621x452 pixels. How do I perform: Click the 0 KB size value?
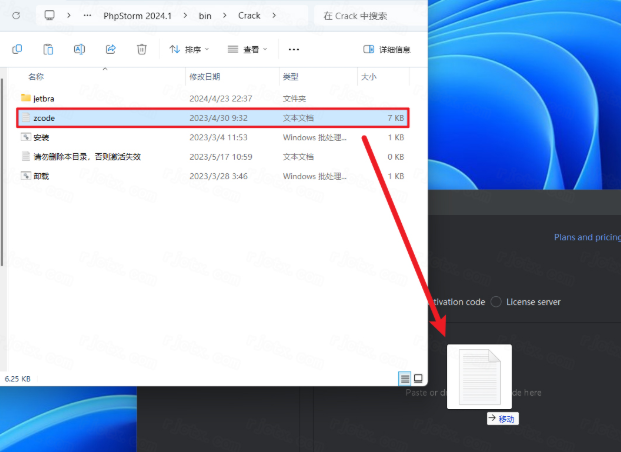point(396,157)
